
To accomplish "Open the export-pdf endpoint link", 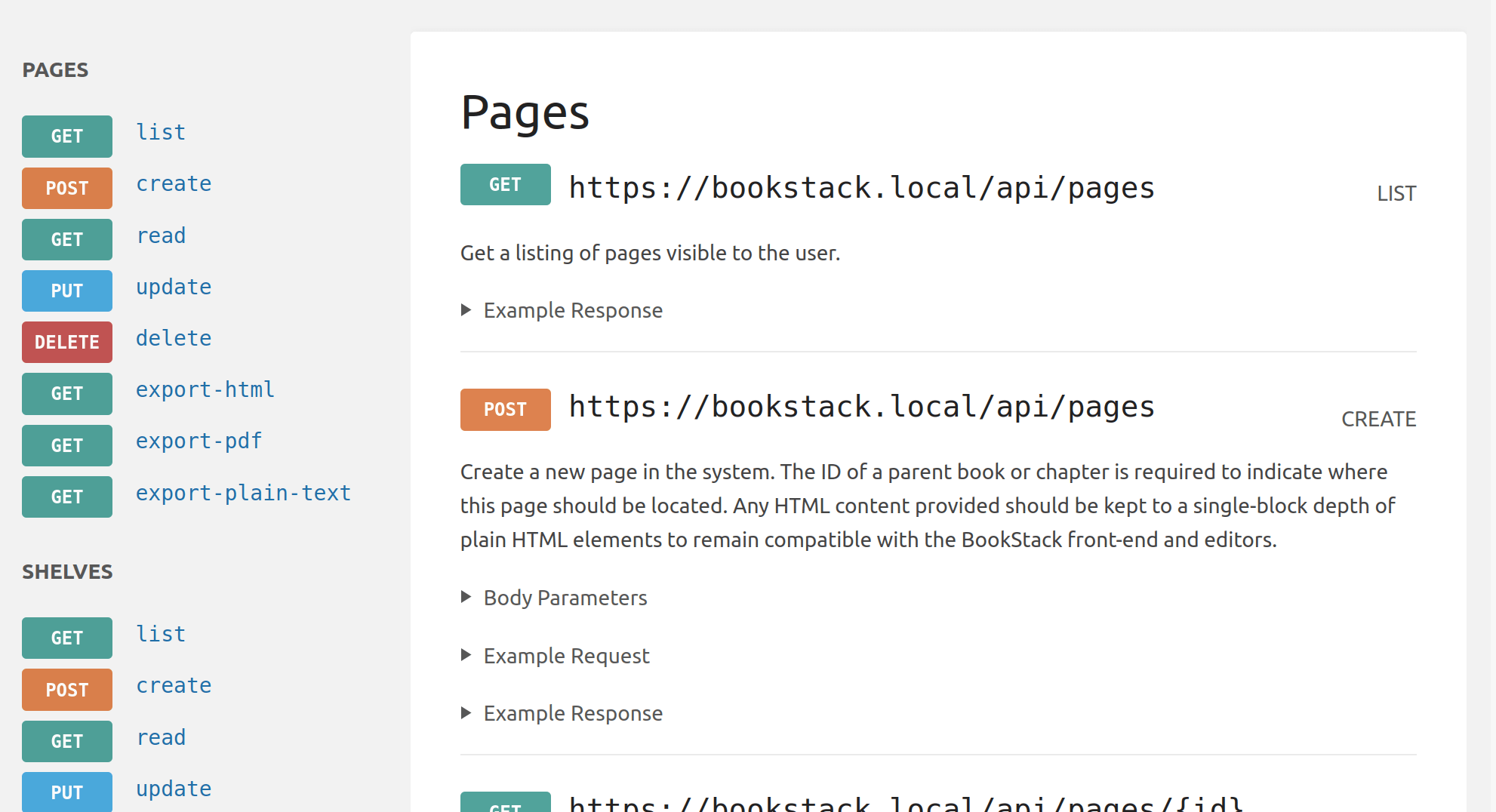I will [x=199, y=441].
